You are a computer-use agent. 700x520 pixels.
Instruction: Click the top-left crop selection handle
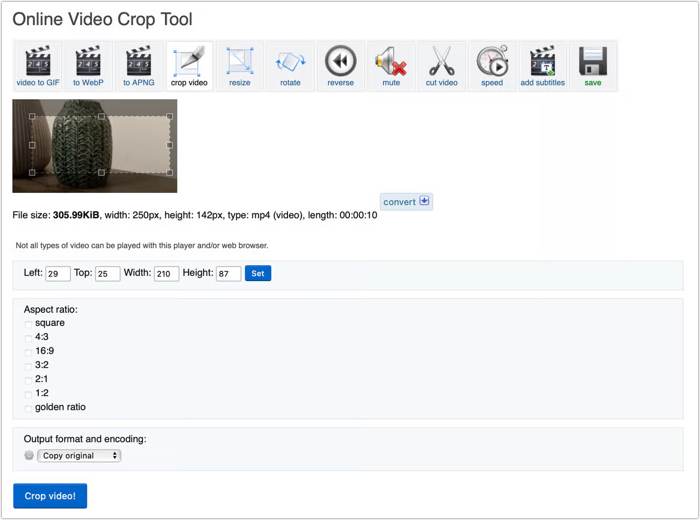click(32, 116)
